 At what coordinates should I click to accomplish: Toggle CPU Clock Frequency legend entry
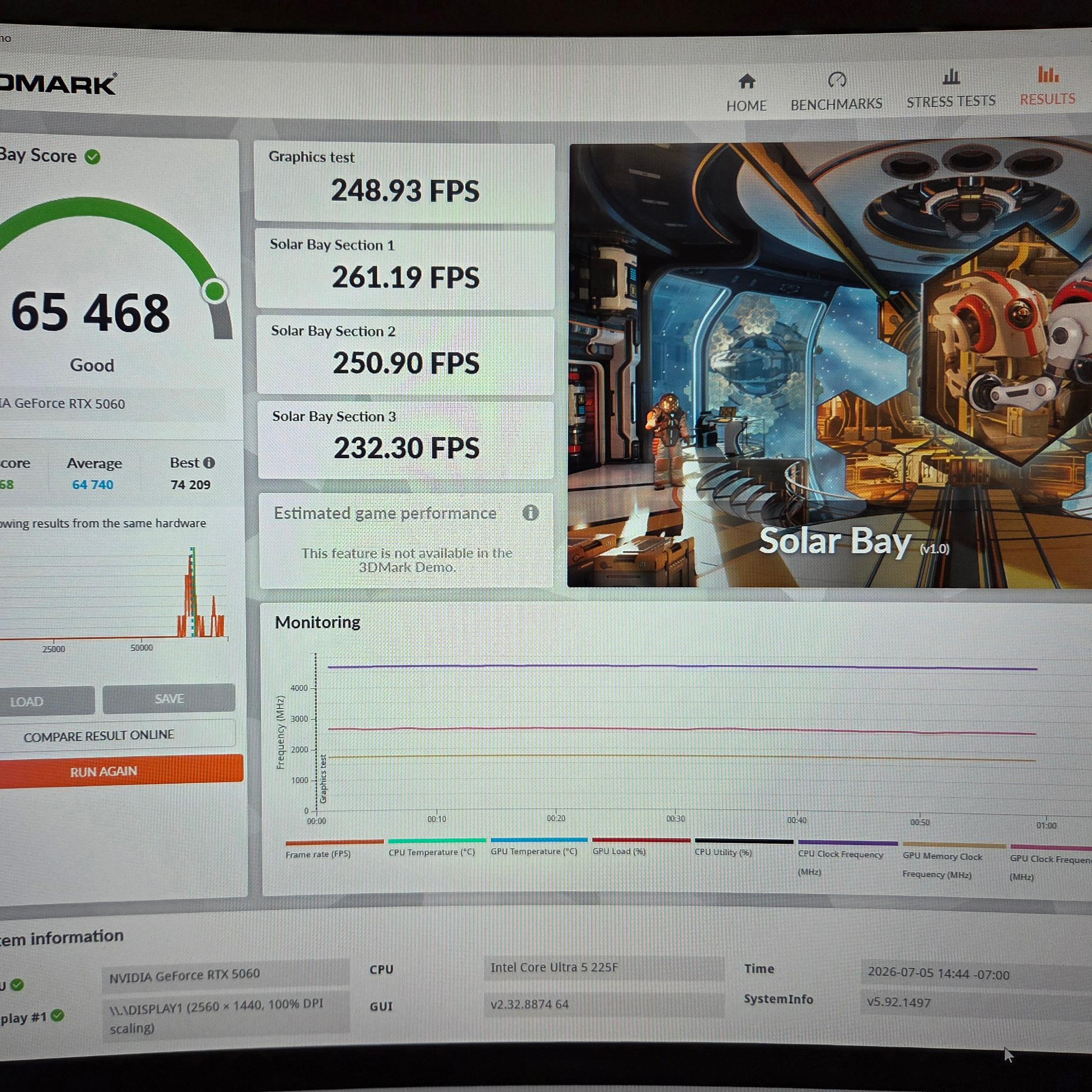tap(848, 858)
